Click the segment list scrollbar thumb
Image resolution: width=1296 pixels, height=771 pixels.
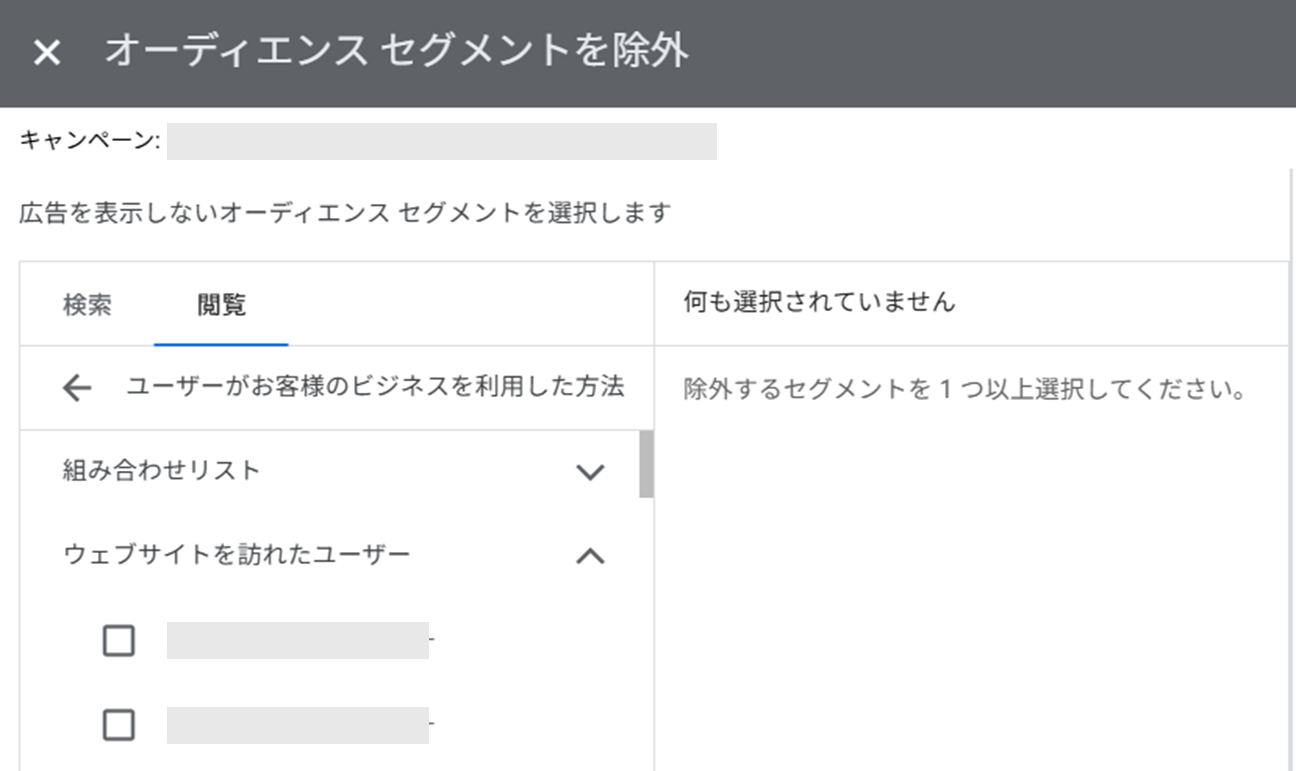coord(646,464)
